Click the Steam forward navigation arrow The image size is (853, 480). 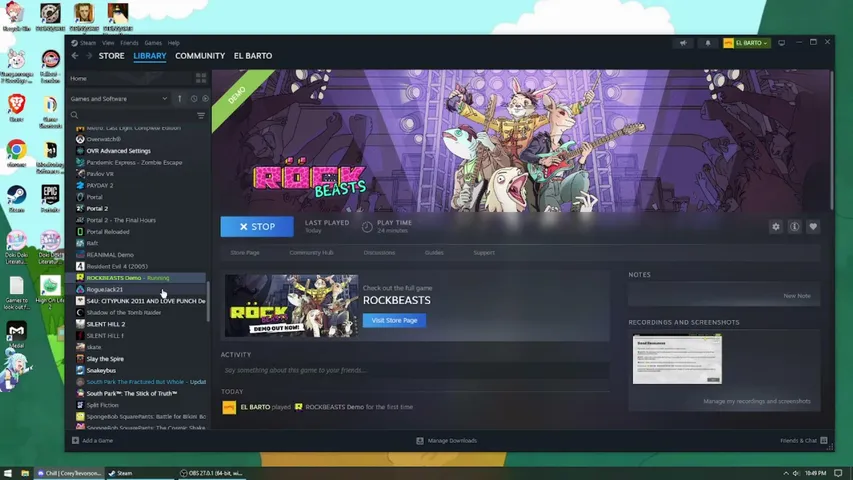point(89,56)
